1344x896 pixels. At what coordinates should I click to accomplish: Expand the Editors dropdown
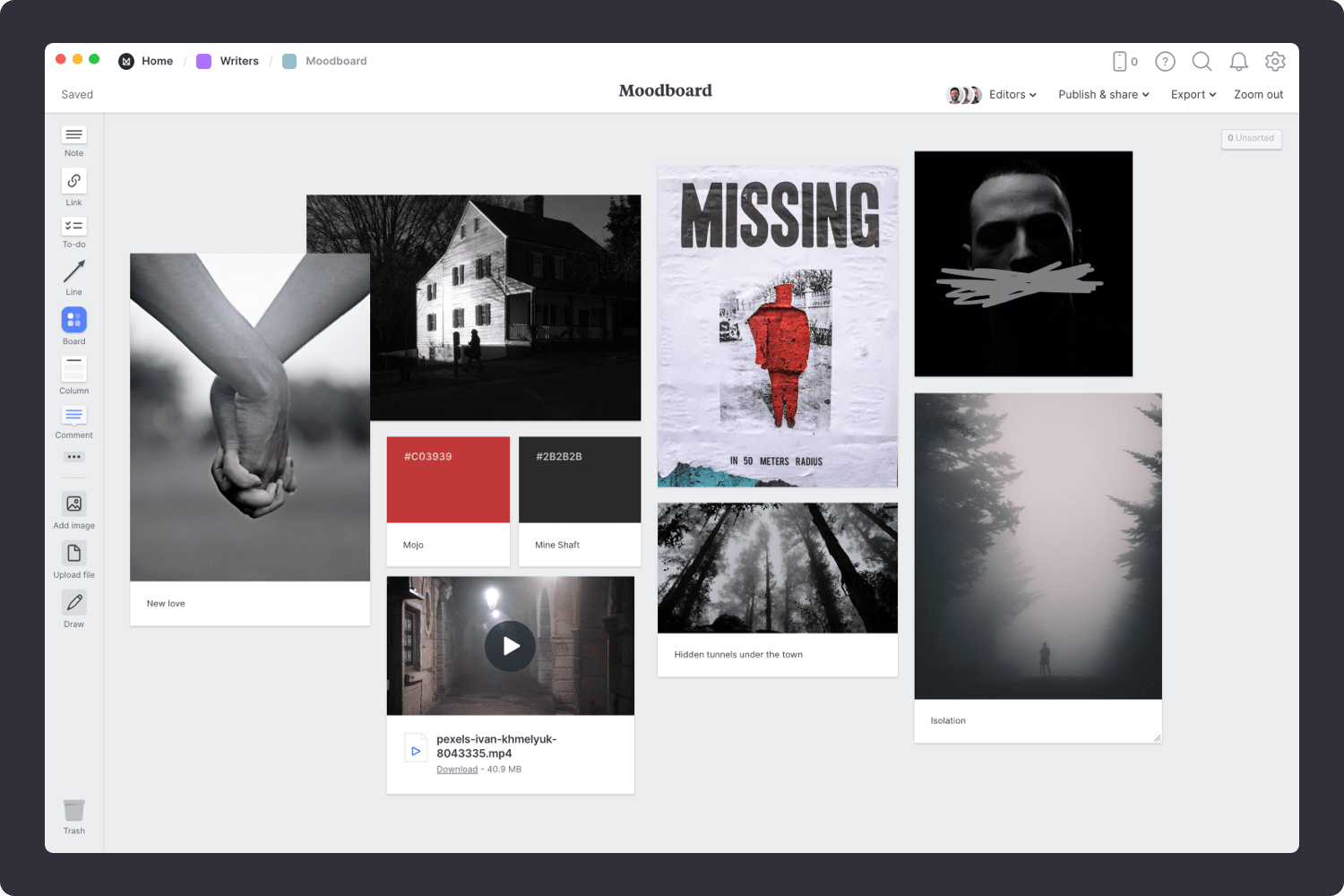(x=1012, y=95)
